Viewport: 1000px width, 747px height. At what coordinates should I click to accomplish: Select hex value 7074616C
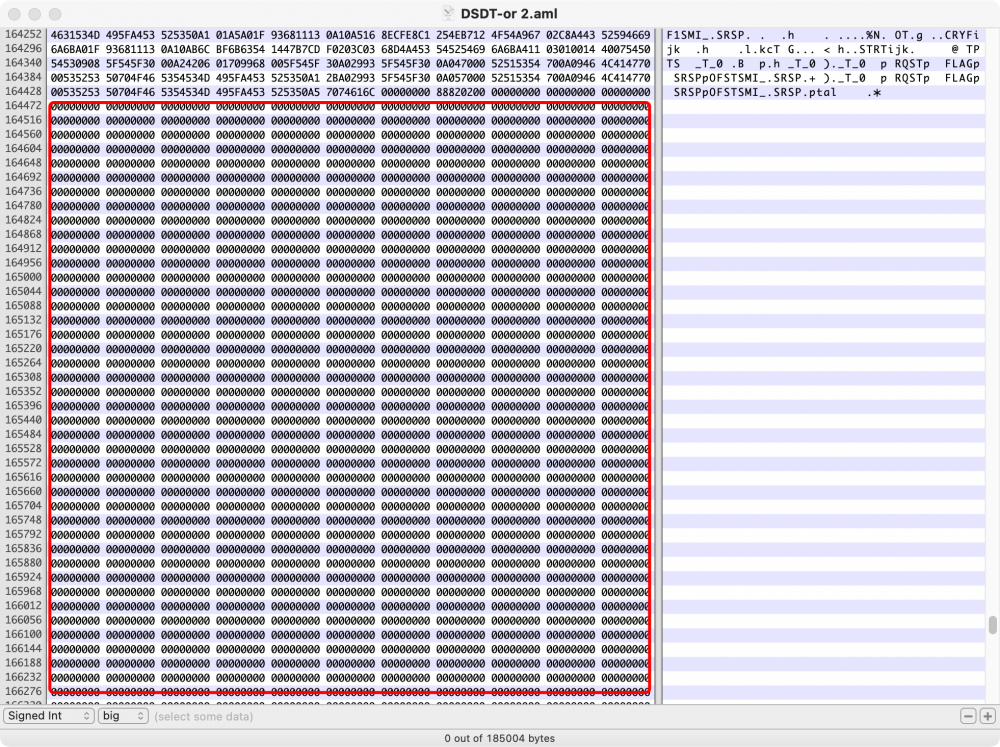pos(351,92)
